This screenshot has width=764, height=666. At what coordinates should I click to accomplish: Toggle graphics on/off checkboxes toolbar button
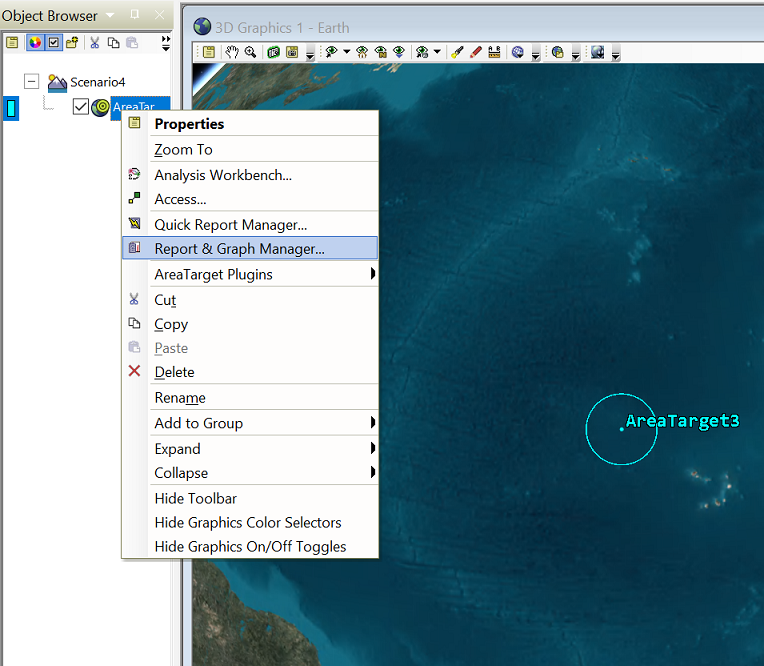[x=54, y=43]
